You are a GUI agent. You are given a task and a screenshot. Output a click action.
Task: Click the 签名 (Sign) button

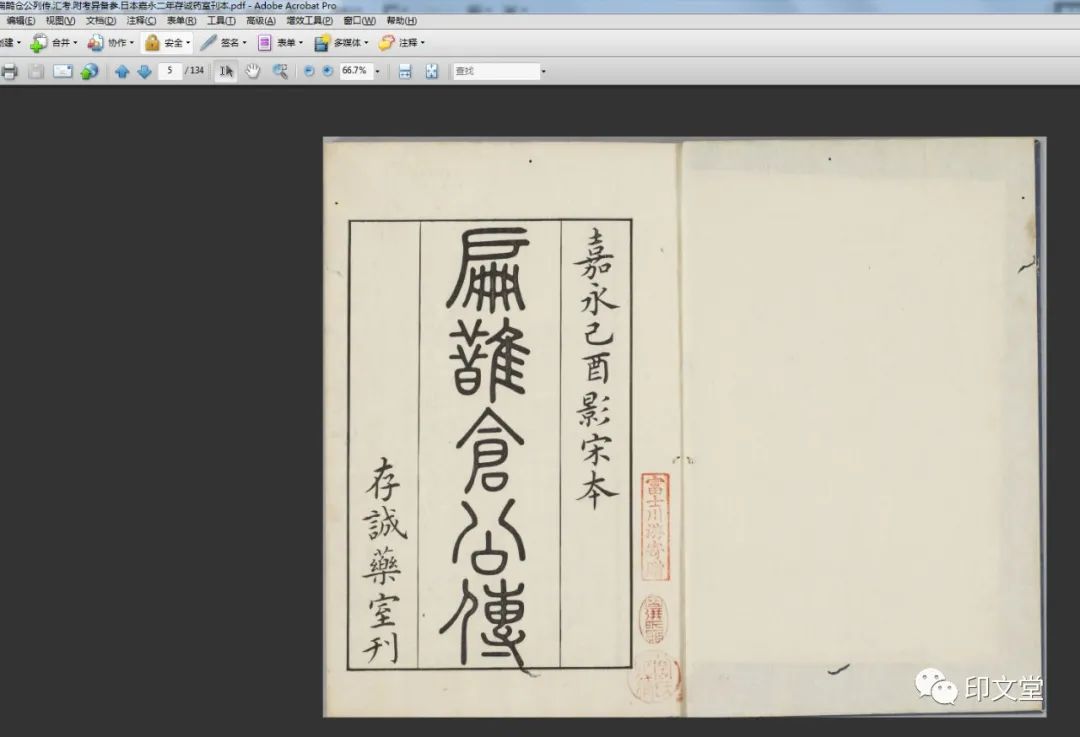tap(223, 43)
